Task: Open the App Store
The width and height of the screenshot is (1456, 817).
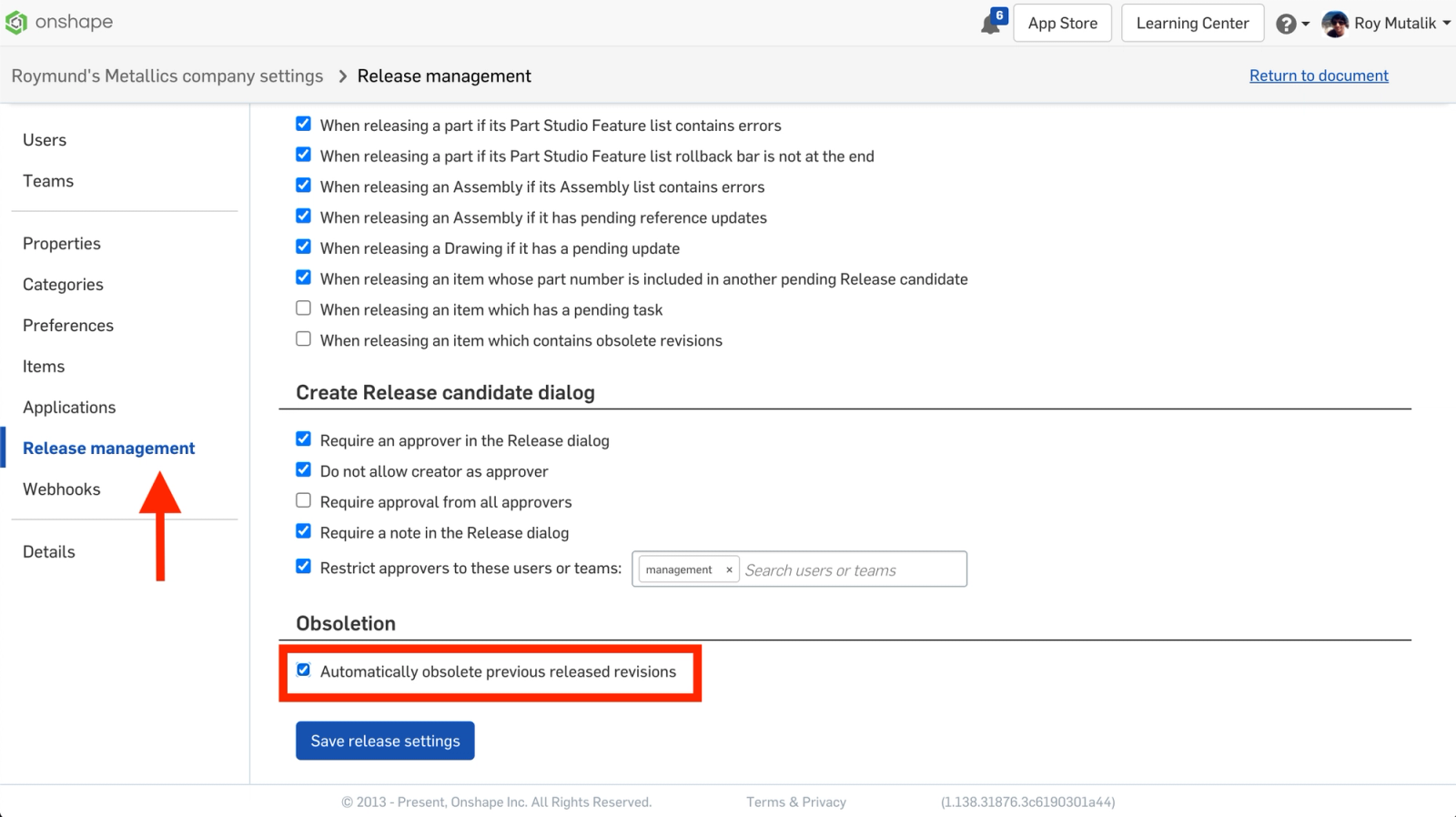Action: (x=1062, y=24)
